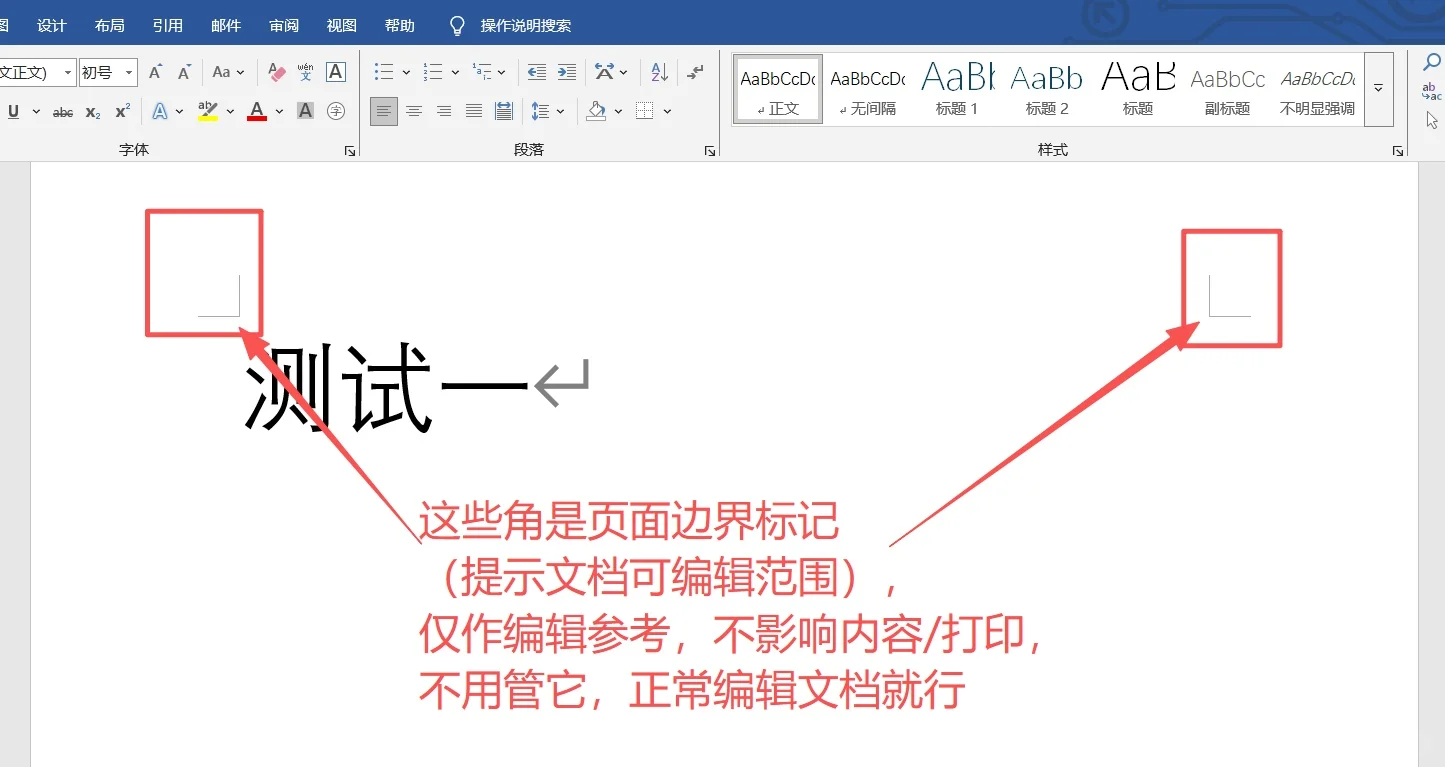Open the font size dropdown showing 初号

[x=127, y=71]
